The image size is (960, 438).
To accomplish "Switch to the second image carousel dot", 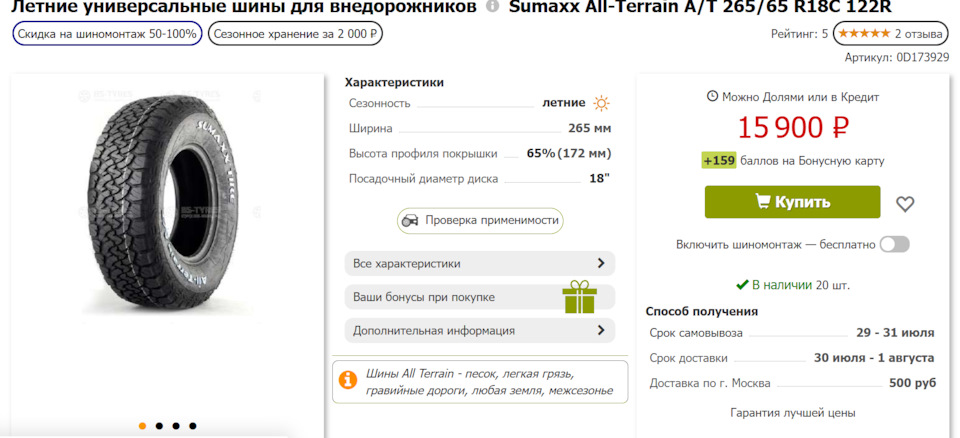I will (x=159, y=426).
